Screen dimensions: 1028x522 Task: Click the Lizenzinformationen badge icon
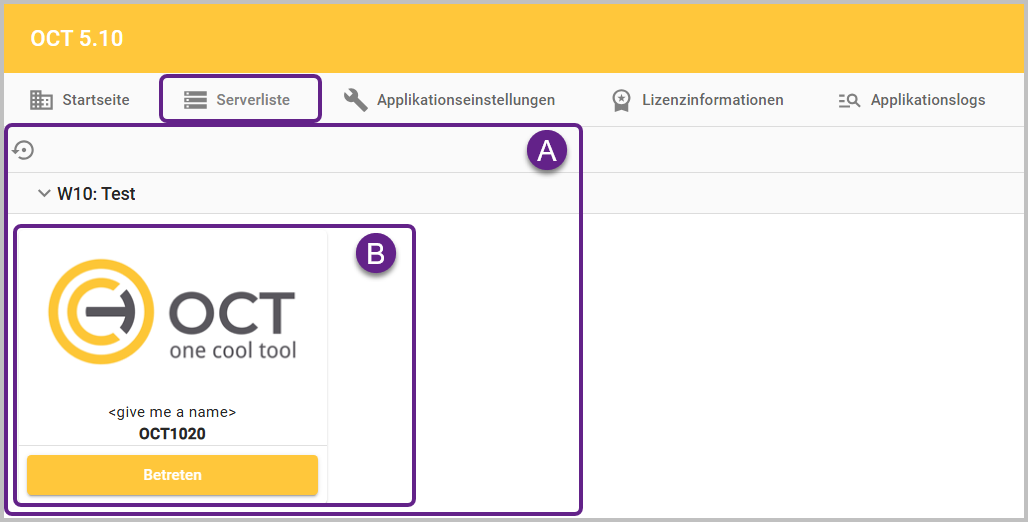click(621, 100)
